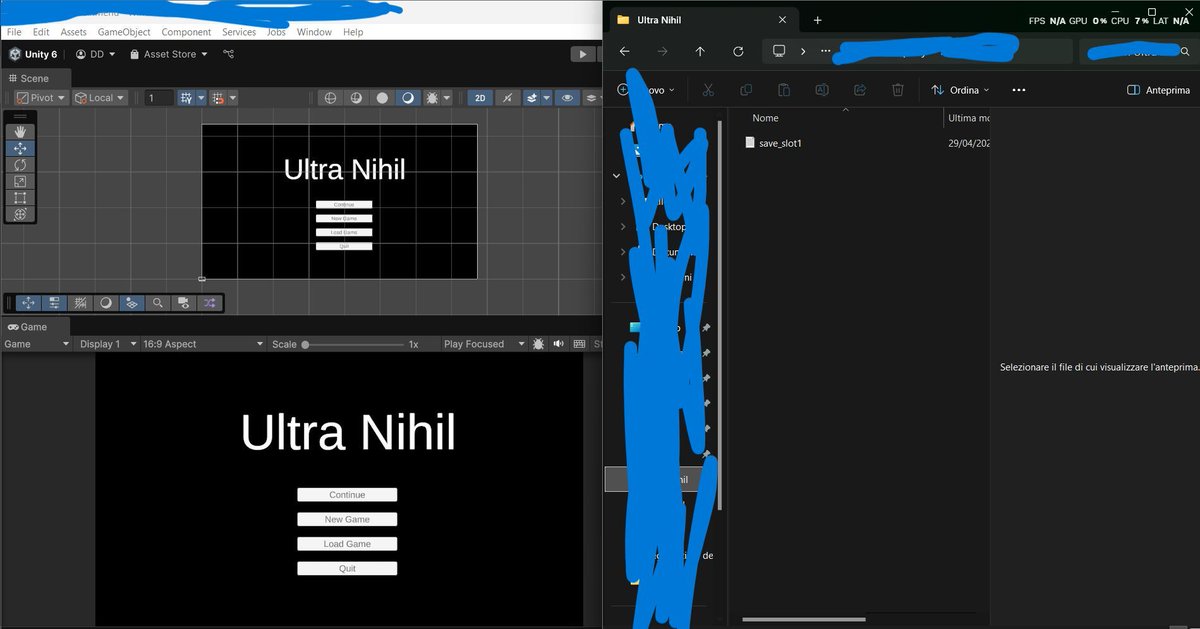The image size is (1200, 629).
Task: Click the unlit solid-circle draw mode icon
Action: (x=381, y=98)
